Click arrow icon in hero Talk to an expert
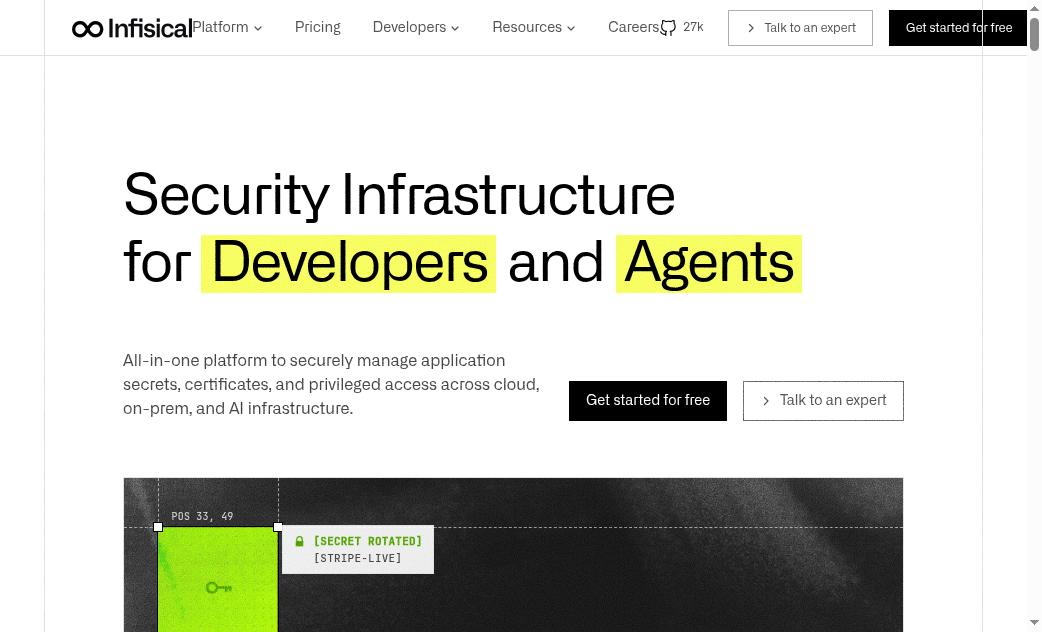Image resolution: width=1042 pixels, height=632 pixels. point(766,401)
